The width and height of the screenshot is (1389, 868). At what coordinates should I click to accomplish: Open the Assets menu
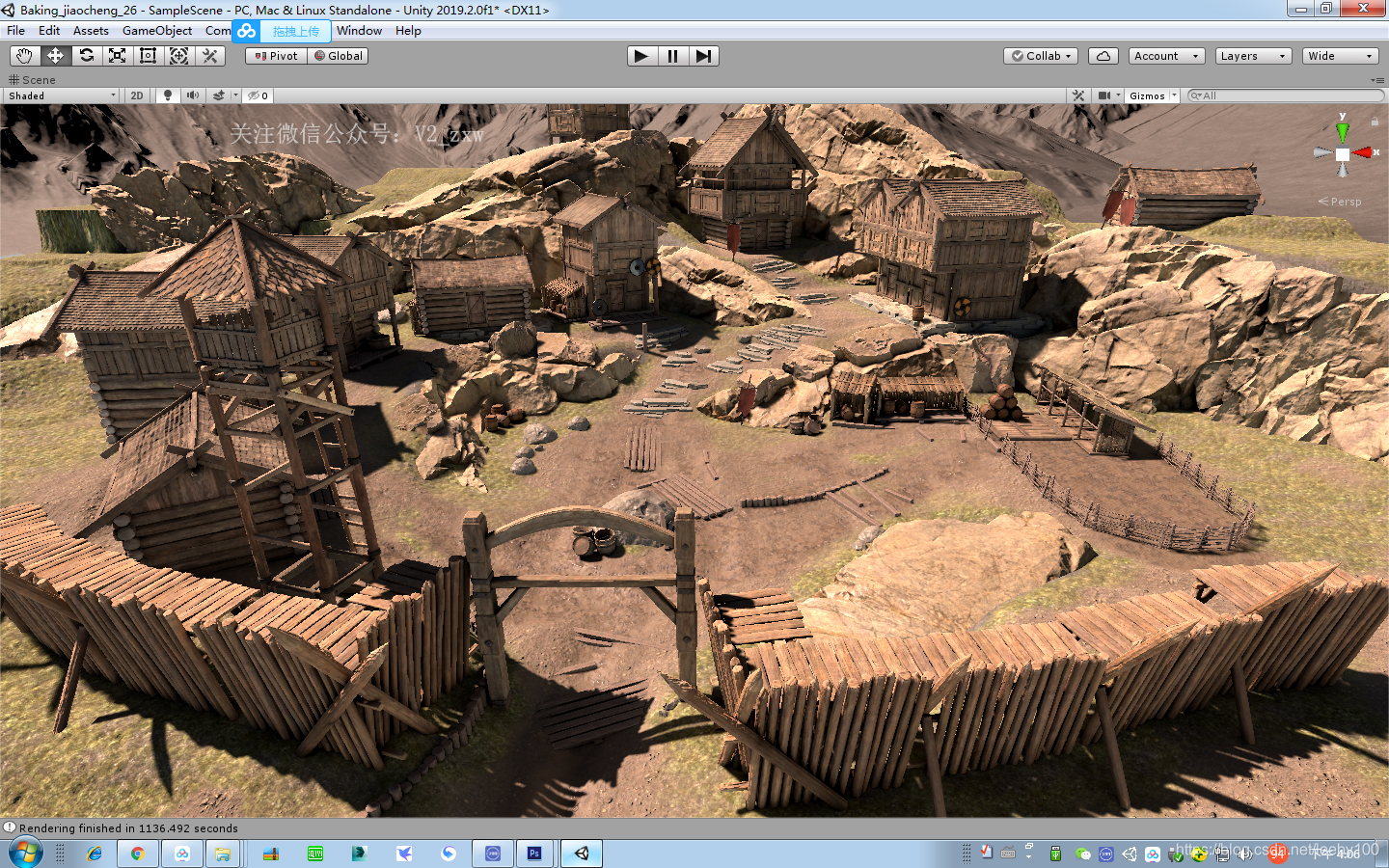[x=91, y=31]
